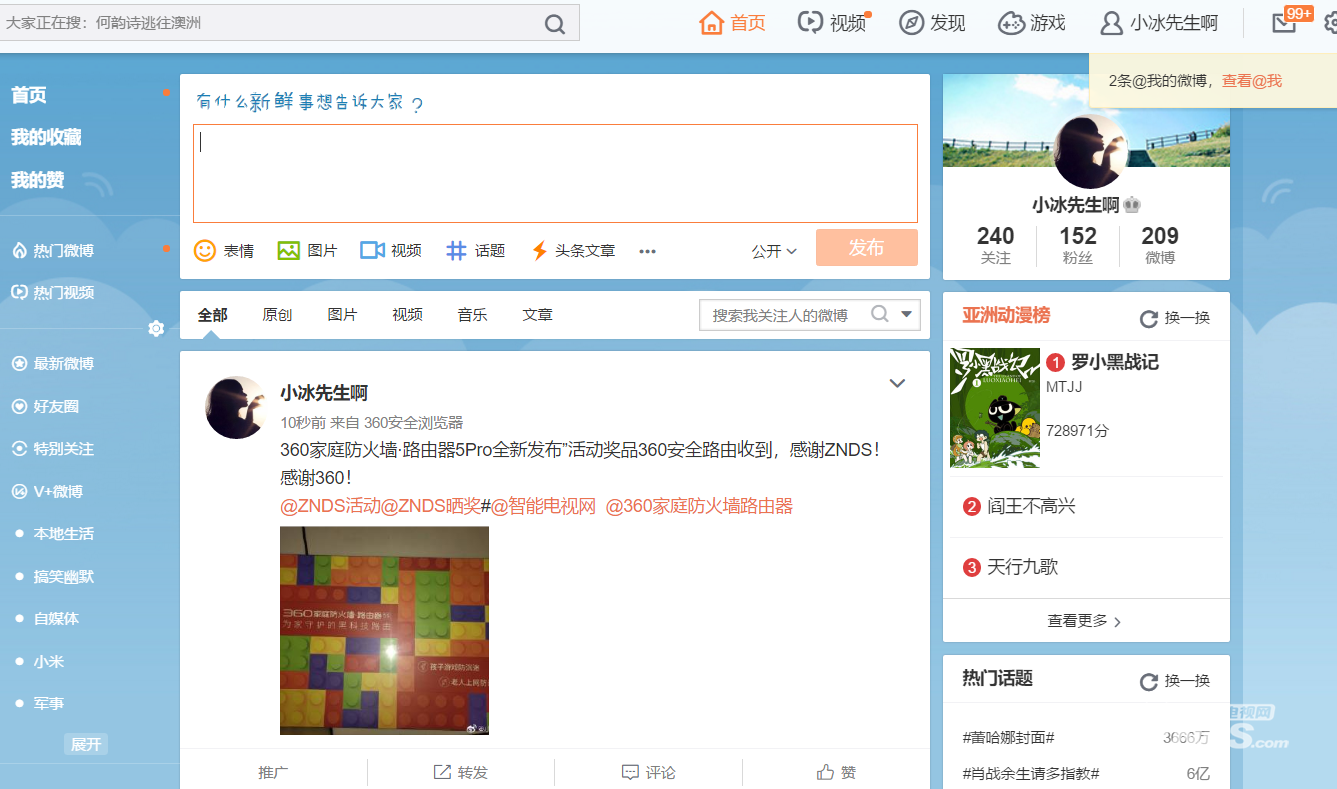The width and height of the screenshot is (1337, 789).
Task: Open the @360家庭防火墙路由器 mention link
Action: click(x=699, y=506)
